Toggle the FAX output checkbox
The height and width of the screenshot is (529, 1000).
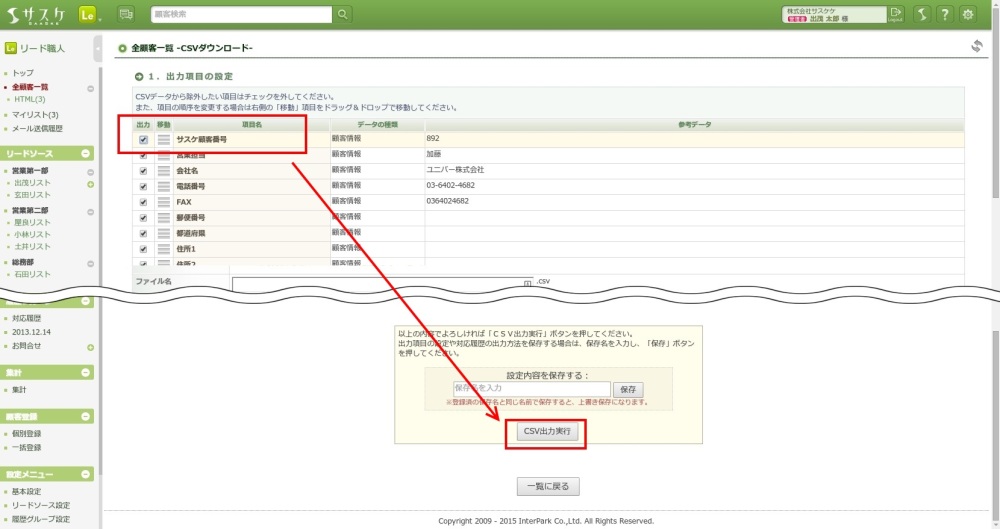143,202
